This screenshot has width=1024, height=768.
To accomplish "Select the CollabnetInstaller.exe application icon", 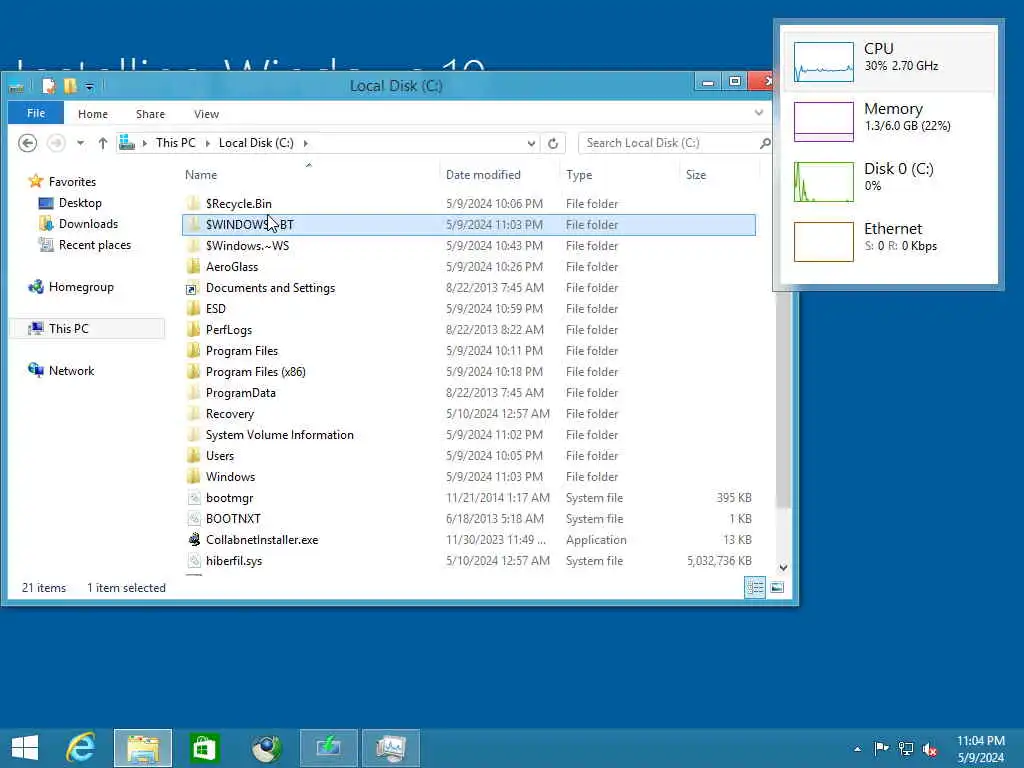I will pos(194,539).
